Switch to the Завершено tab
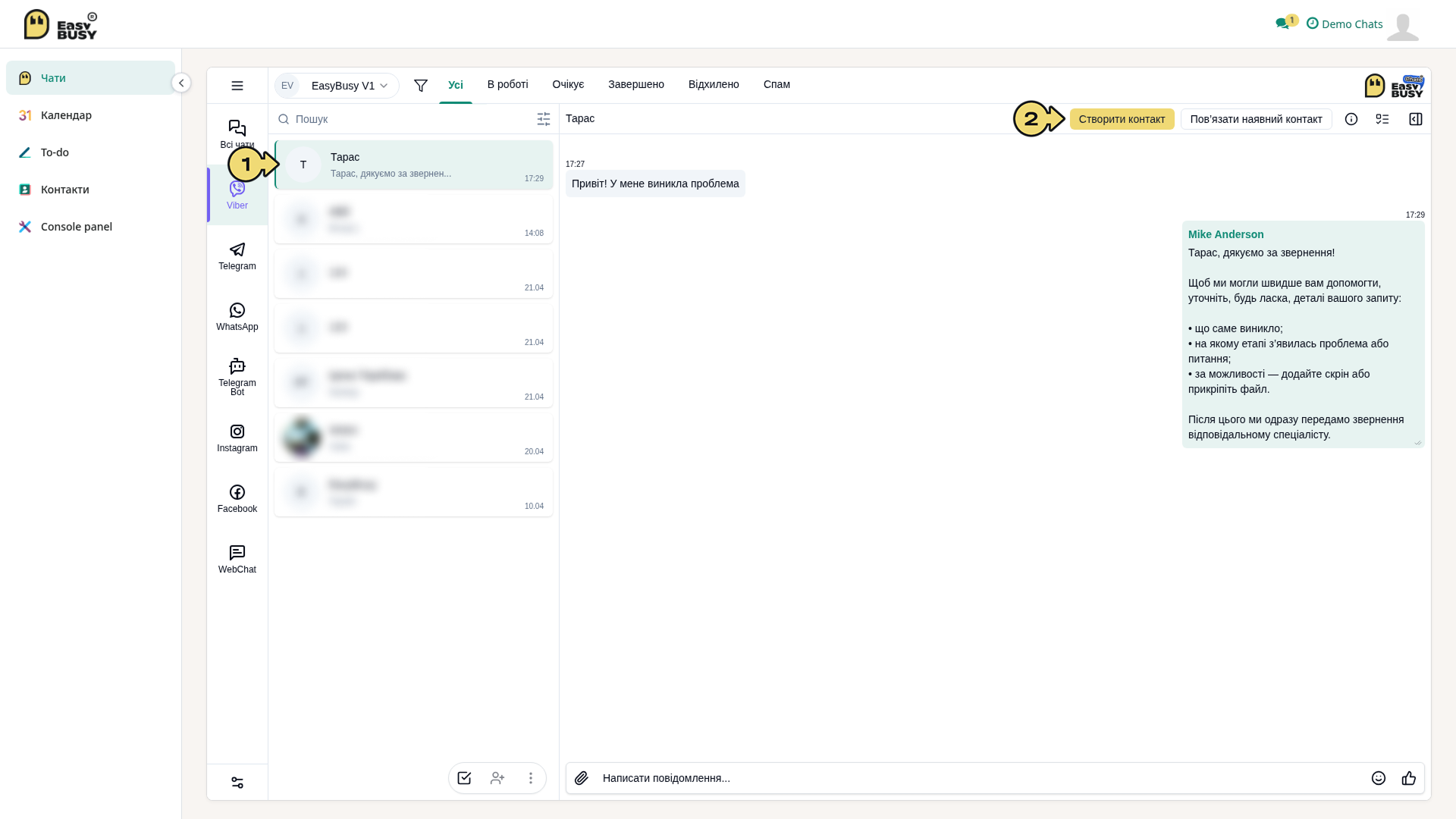Viewport: 1456px width, 819px height. (x=636, y=84)
